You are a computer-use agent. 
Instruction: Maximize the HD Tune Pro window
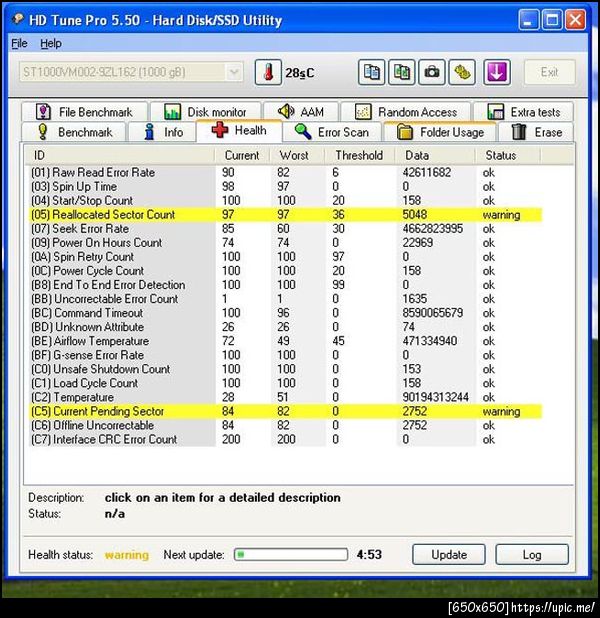[x=552, y=20]
